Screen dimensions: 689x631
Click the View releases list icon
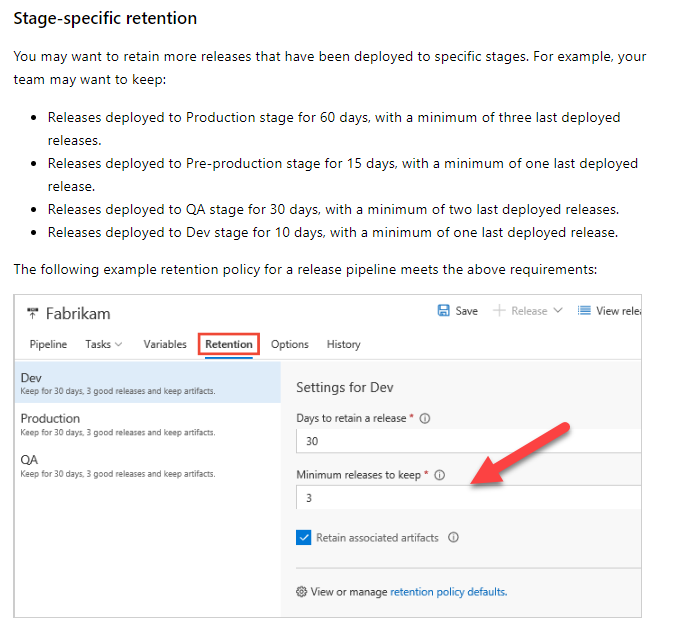(x=584, y=311)
